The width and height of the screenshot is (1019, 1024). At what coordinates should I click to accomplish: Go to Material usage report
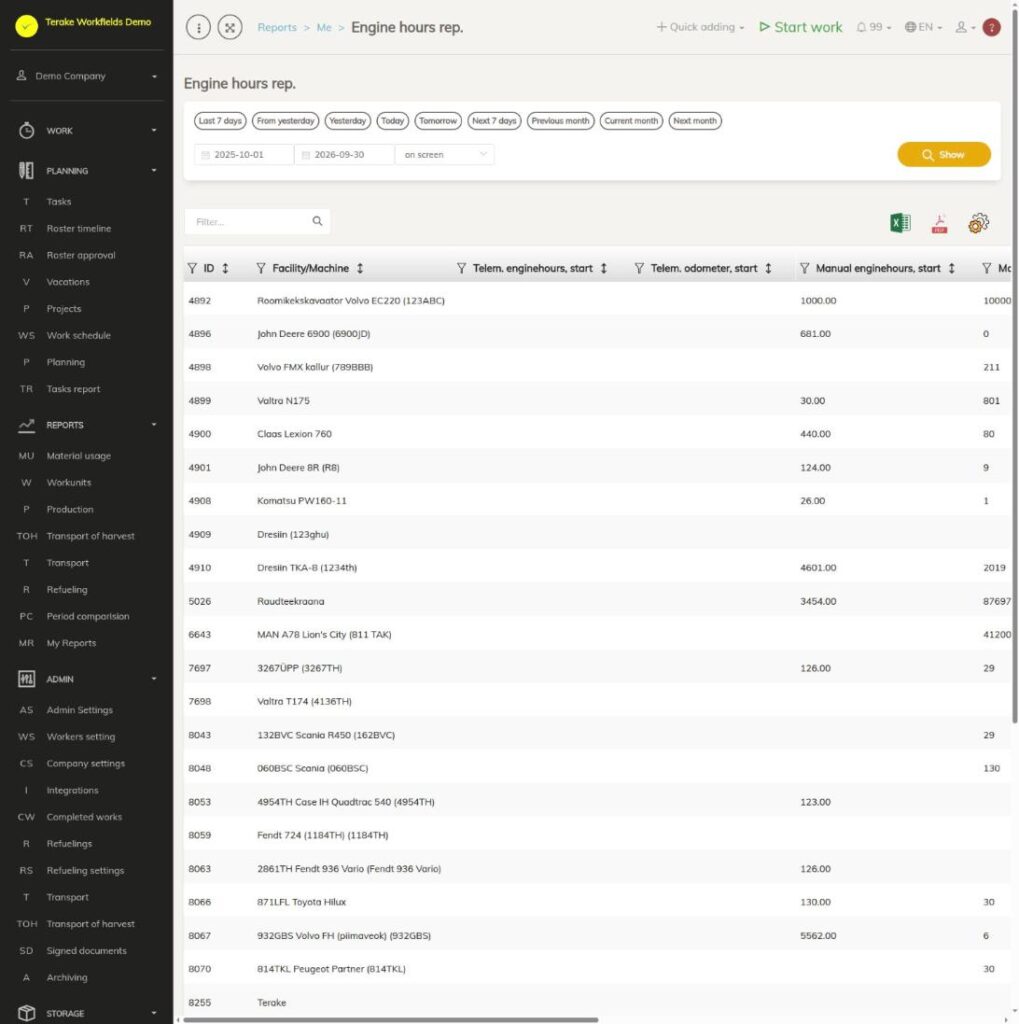(78, 456)
